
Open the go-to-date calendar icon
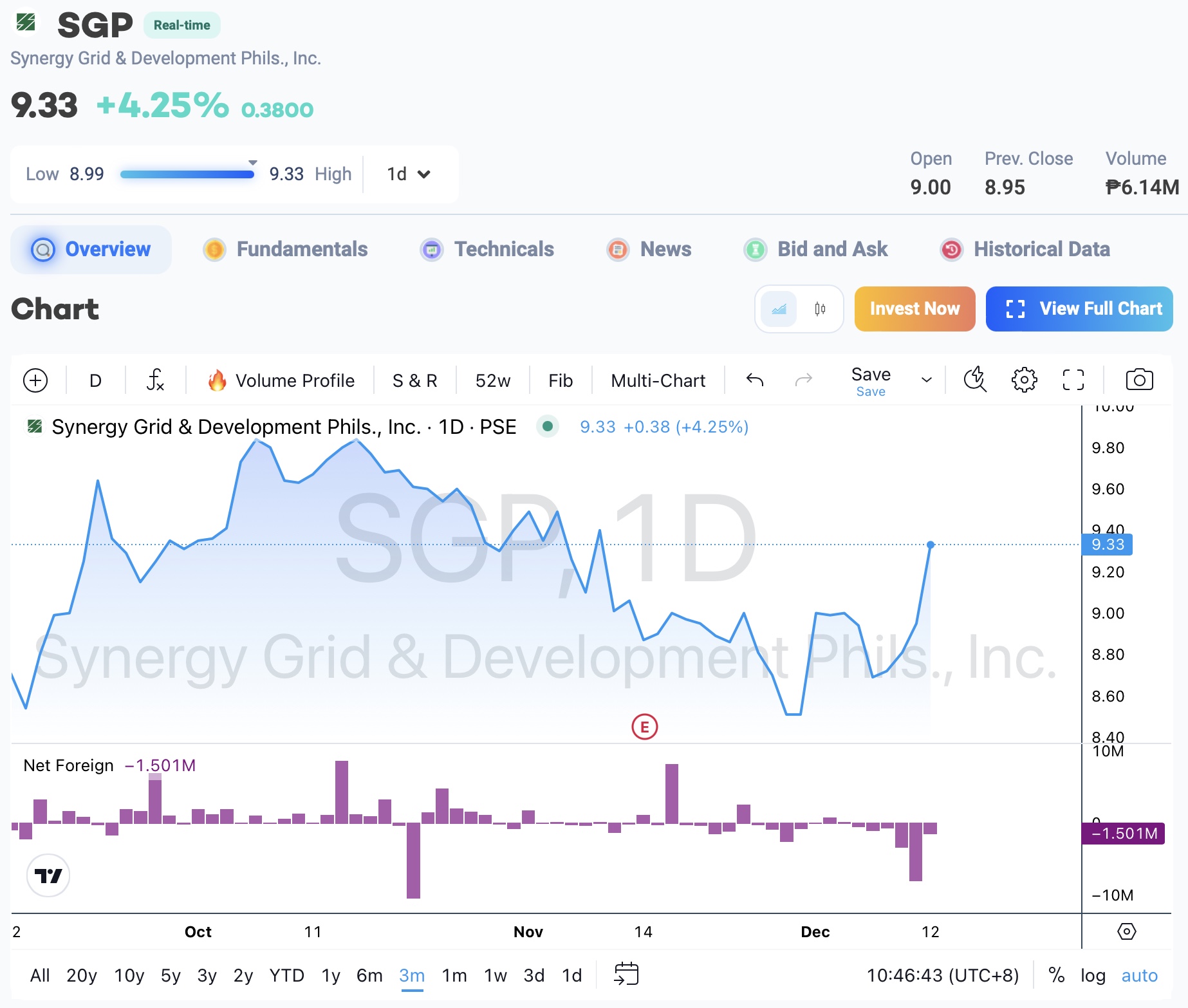coord(625,975)
